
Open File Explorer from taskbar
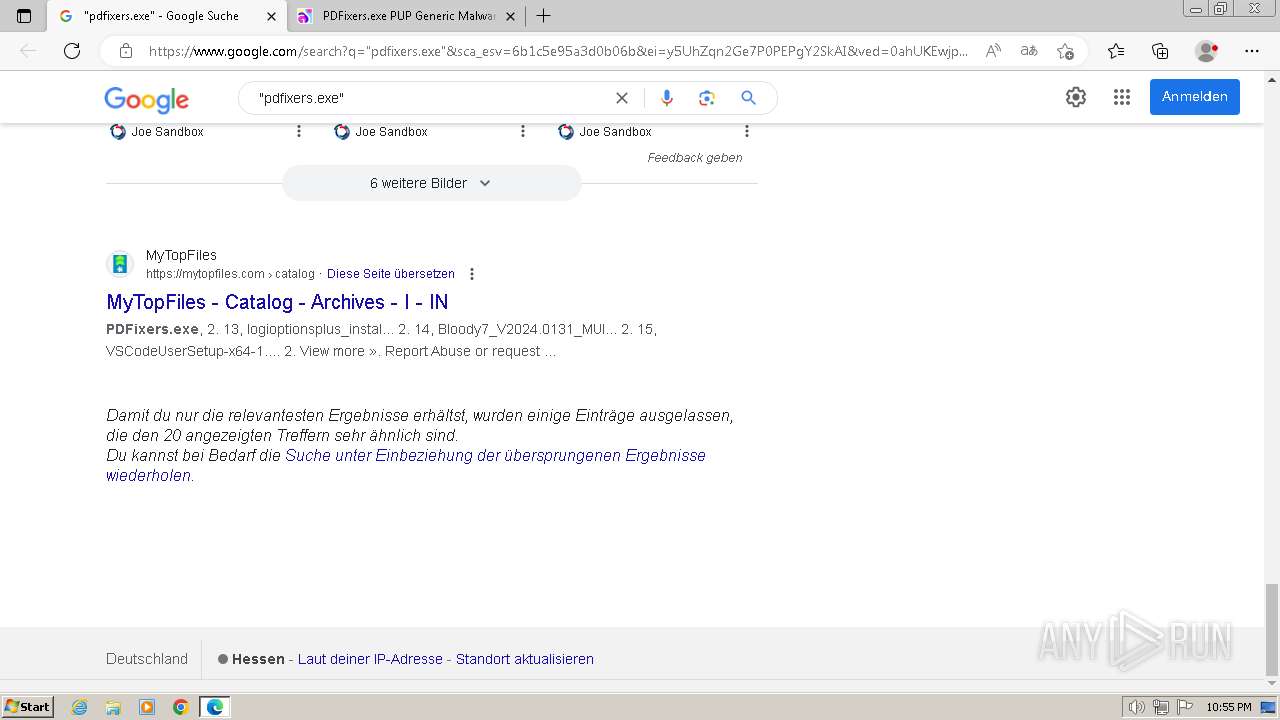coord(113,707)
